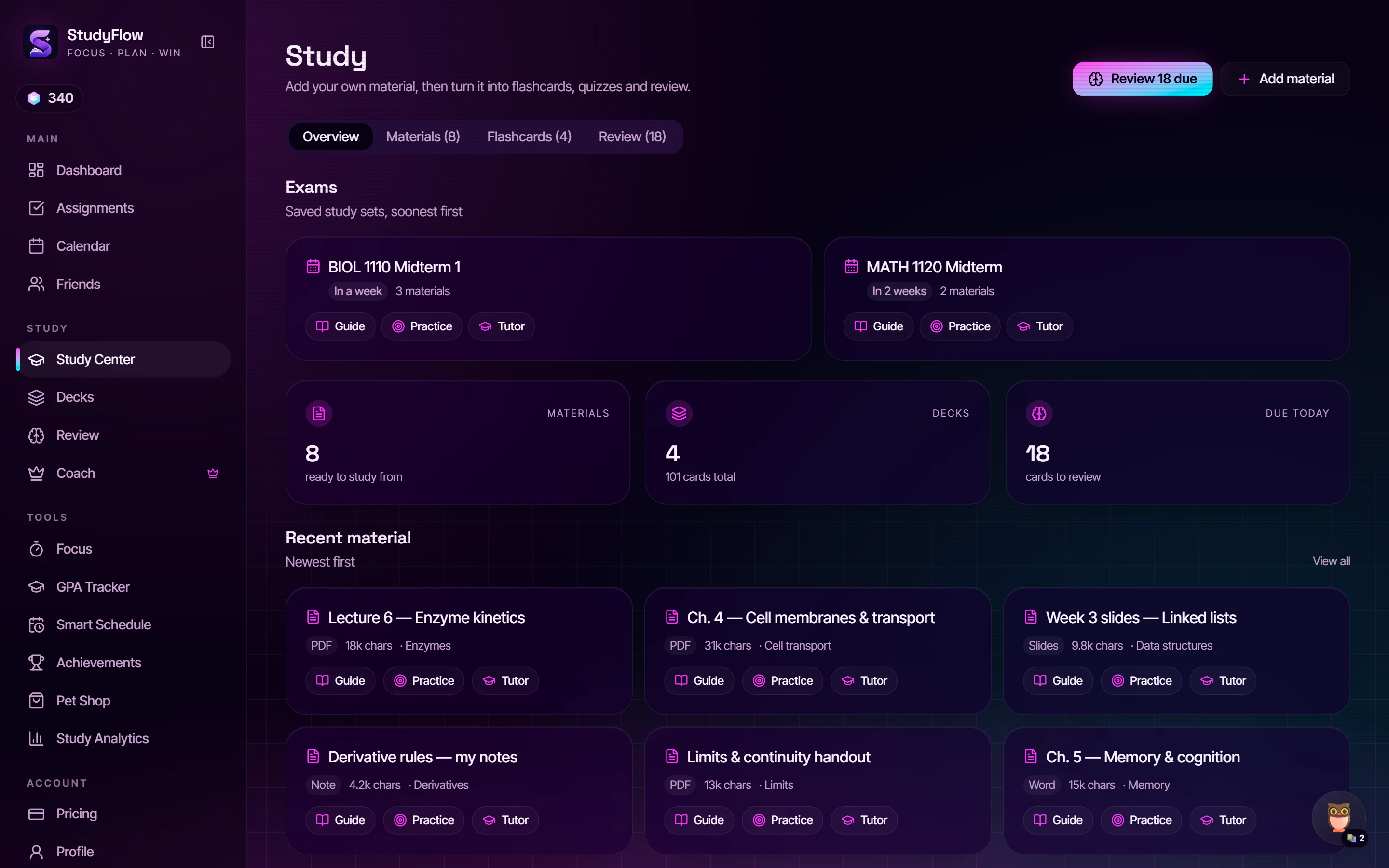This screenshot has height=868, width=1389.
Task: Switch to the Materials (8) tab
Action: (423, 136)
